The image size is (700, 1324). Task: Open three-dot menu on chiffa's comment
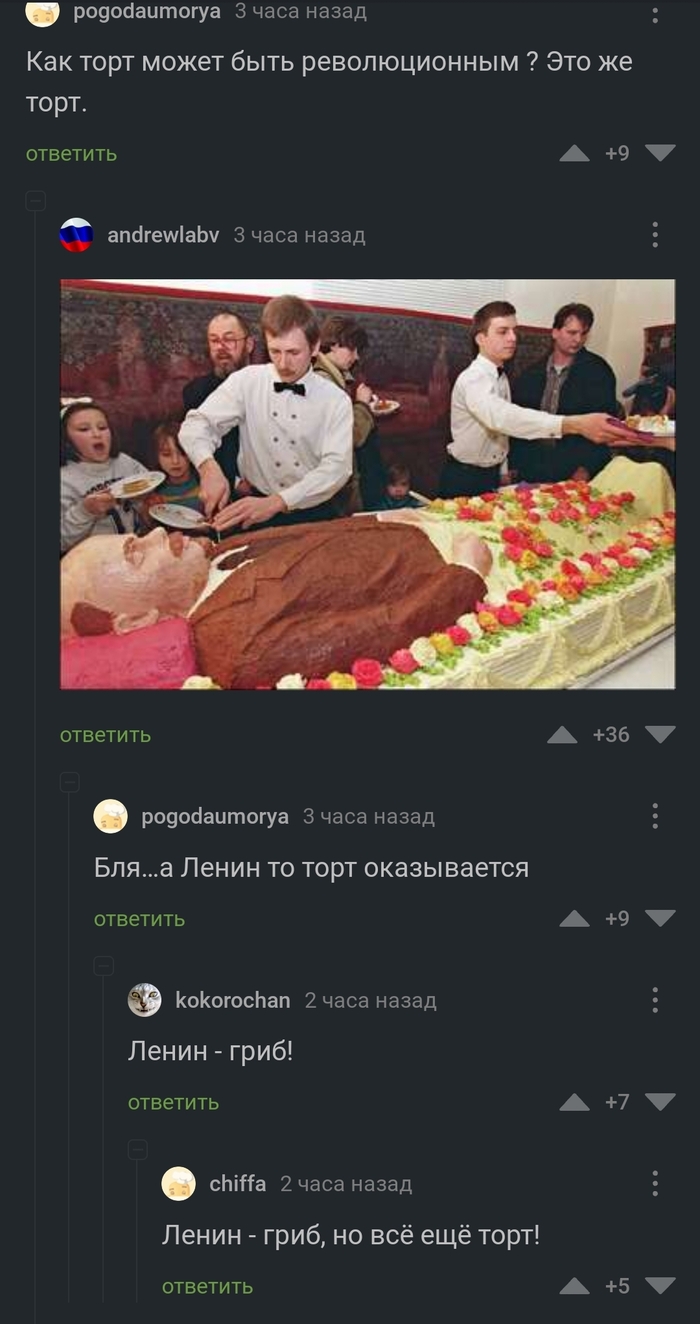(x=655, y=1184)
